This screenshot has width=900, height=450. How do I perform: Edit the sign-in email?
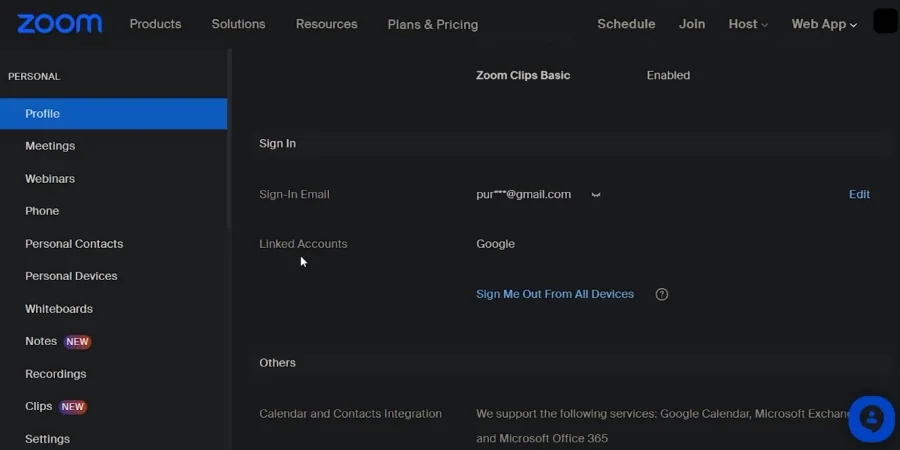pos(859,195)
